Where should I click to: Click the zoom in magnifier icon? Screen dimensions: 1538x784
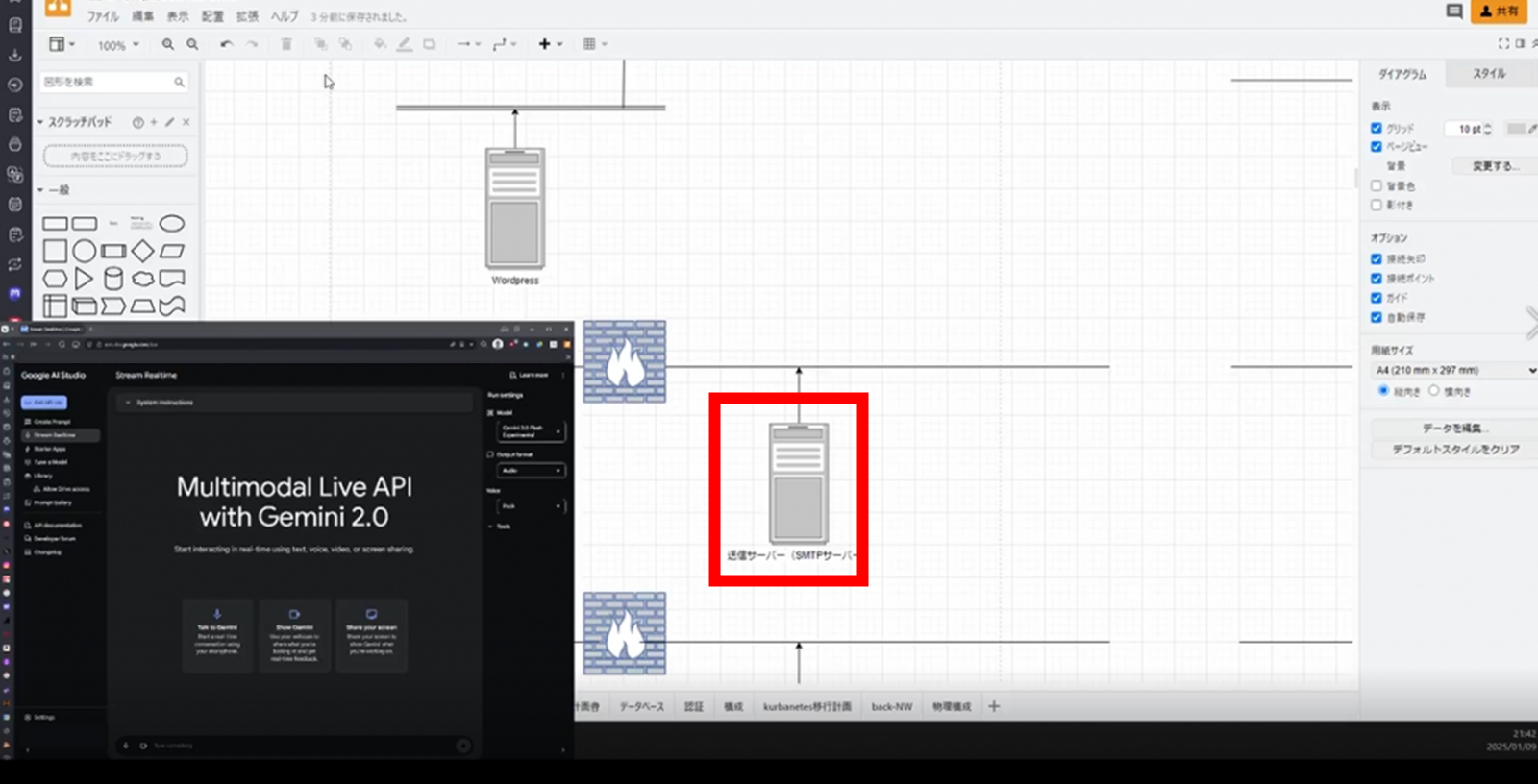tap(168, 44)
